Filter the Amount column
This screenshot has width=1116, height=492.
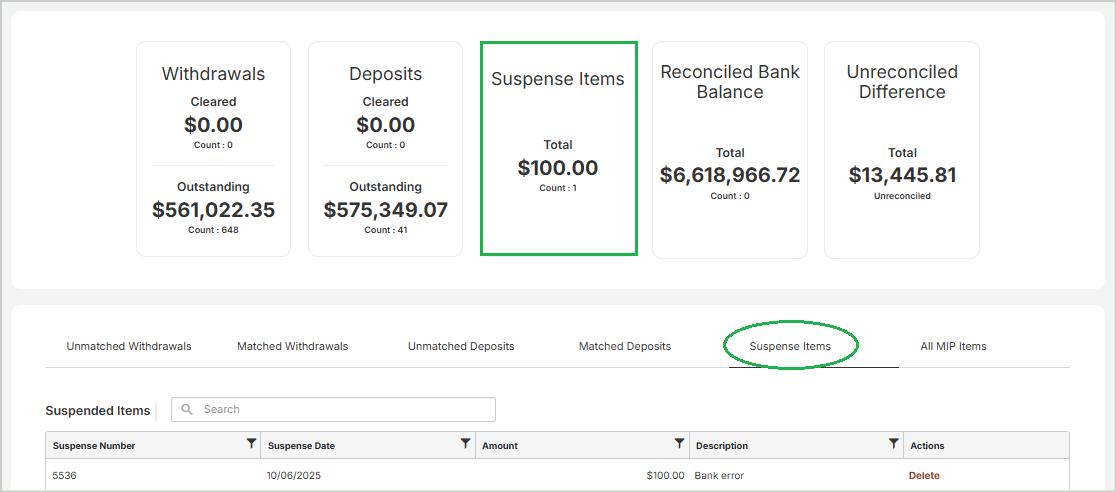click(x=679, y=444)
